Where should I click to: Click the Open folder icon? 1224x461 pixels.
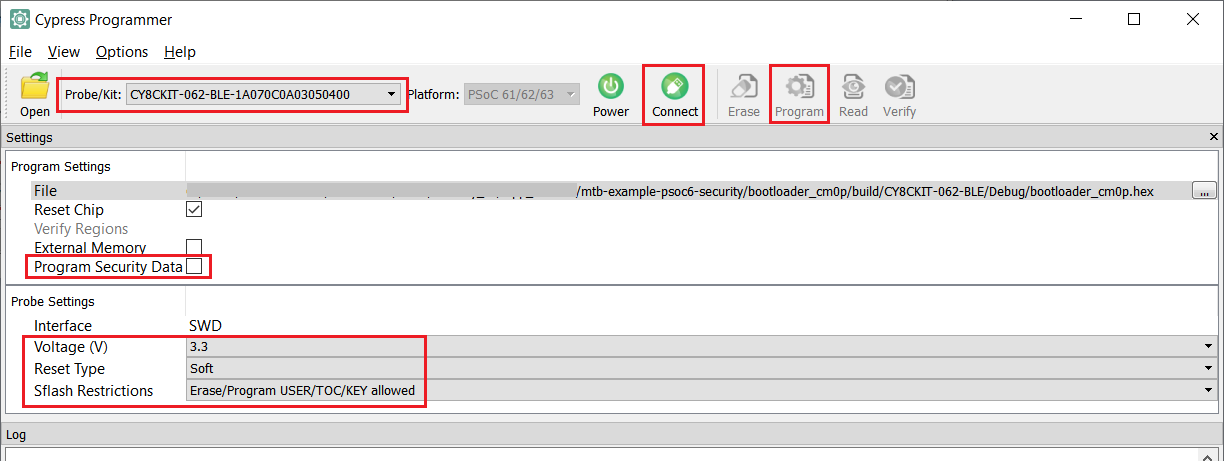[x=35, y=87]
